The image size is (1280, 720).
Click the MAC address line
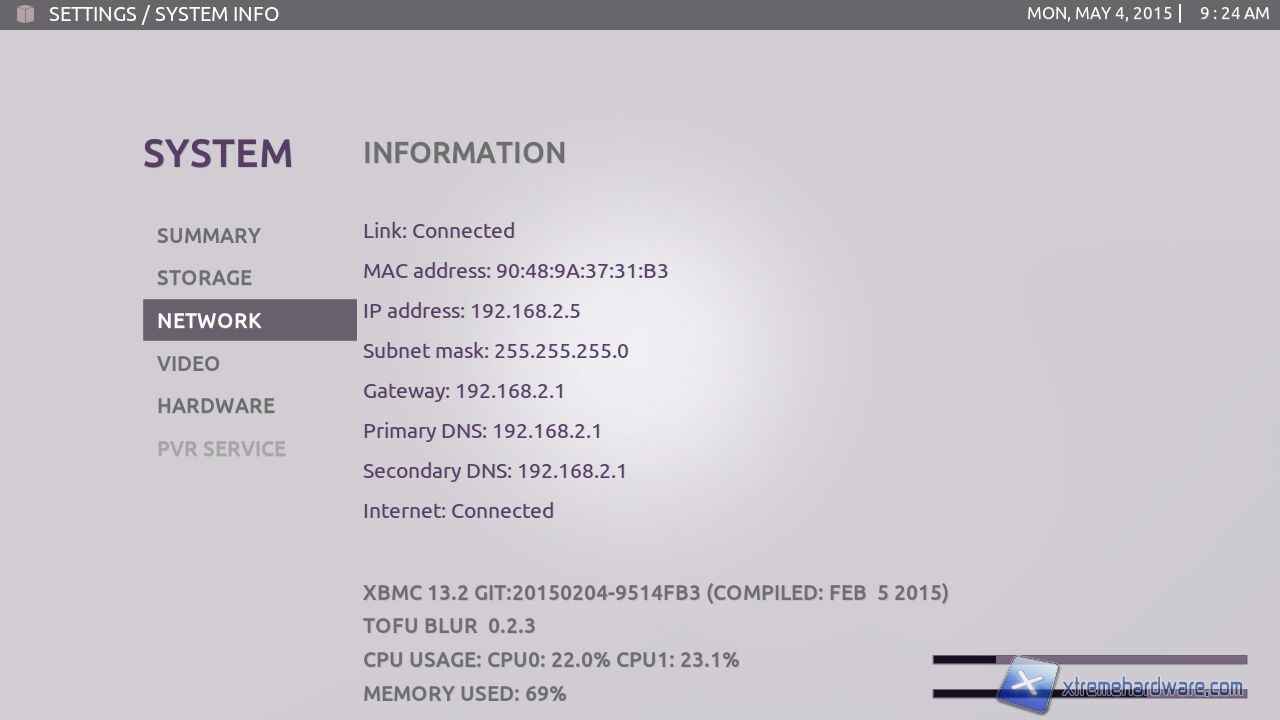pos(515,271)
